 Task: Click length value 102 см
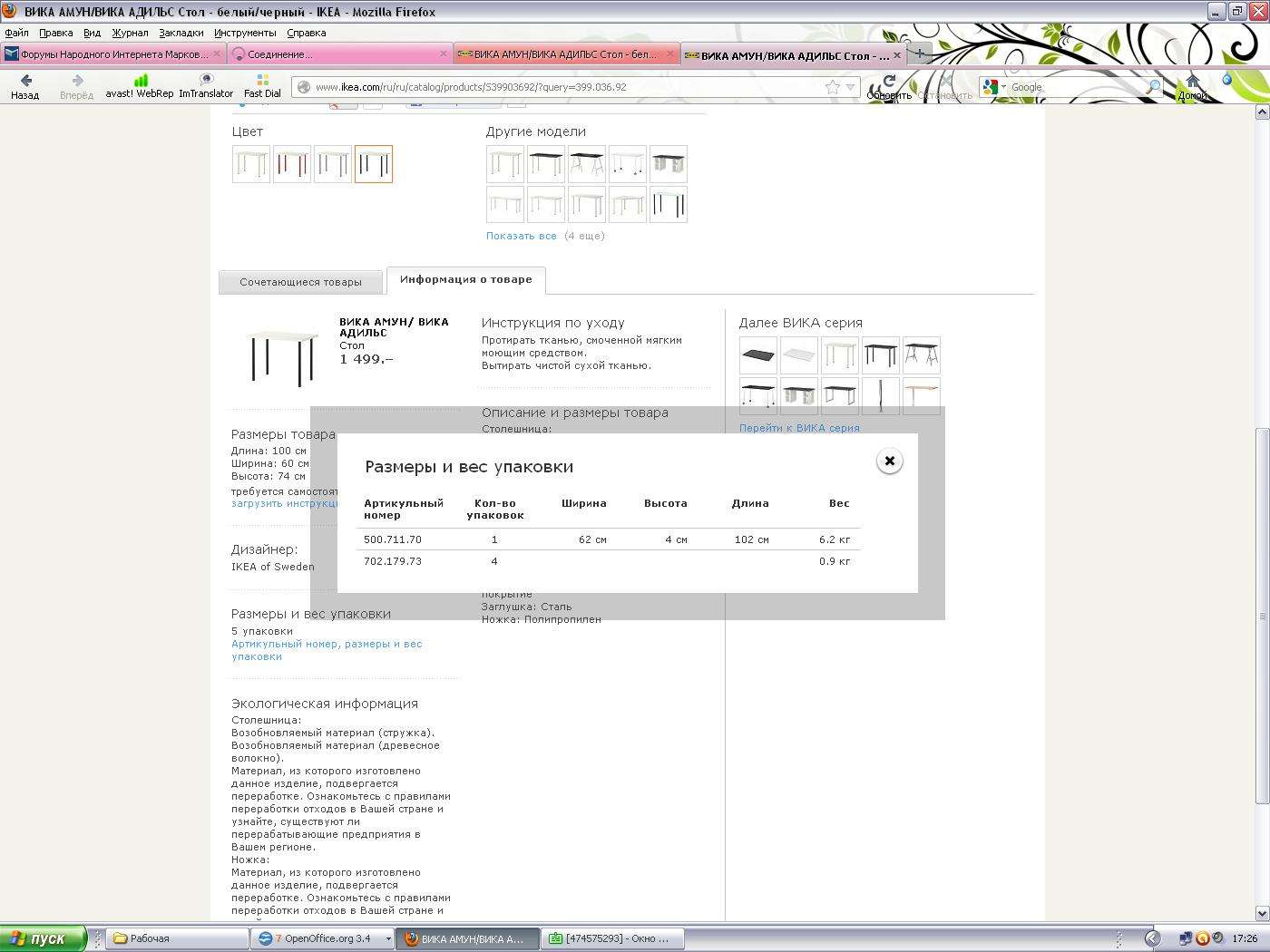(752, 539)
